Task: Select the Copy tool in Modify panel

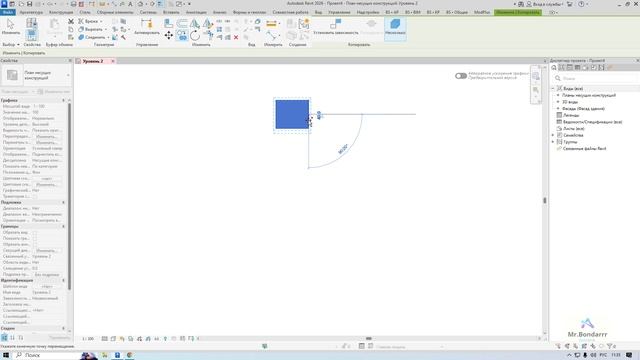Action: click(182, 36)
